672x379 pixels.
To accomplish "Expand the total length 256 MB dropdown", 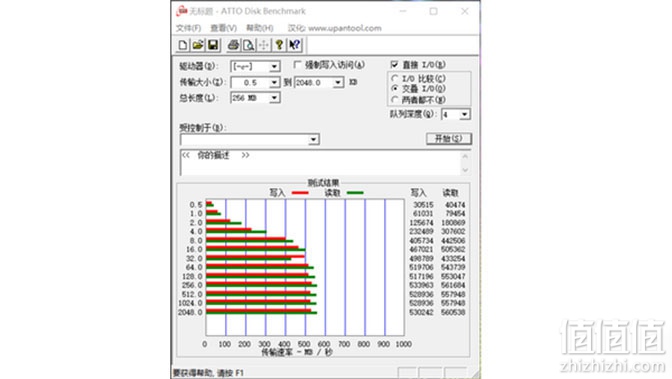I will coord(274,98).
